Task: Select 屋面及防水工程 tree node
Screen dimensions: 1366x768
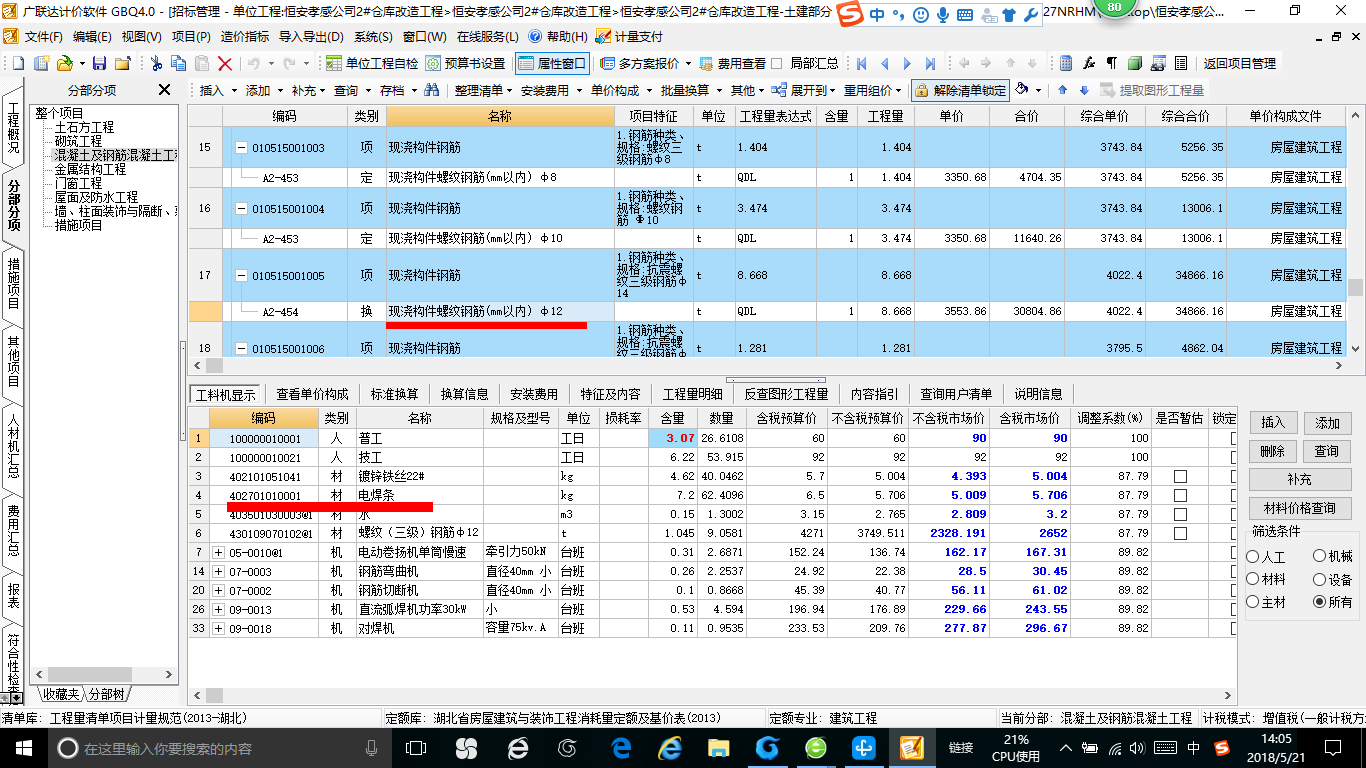Action: (96, 197)
